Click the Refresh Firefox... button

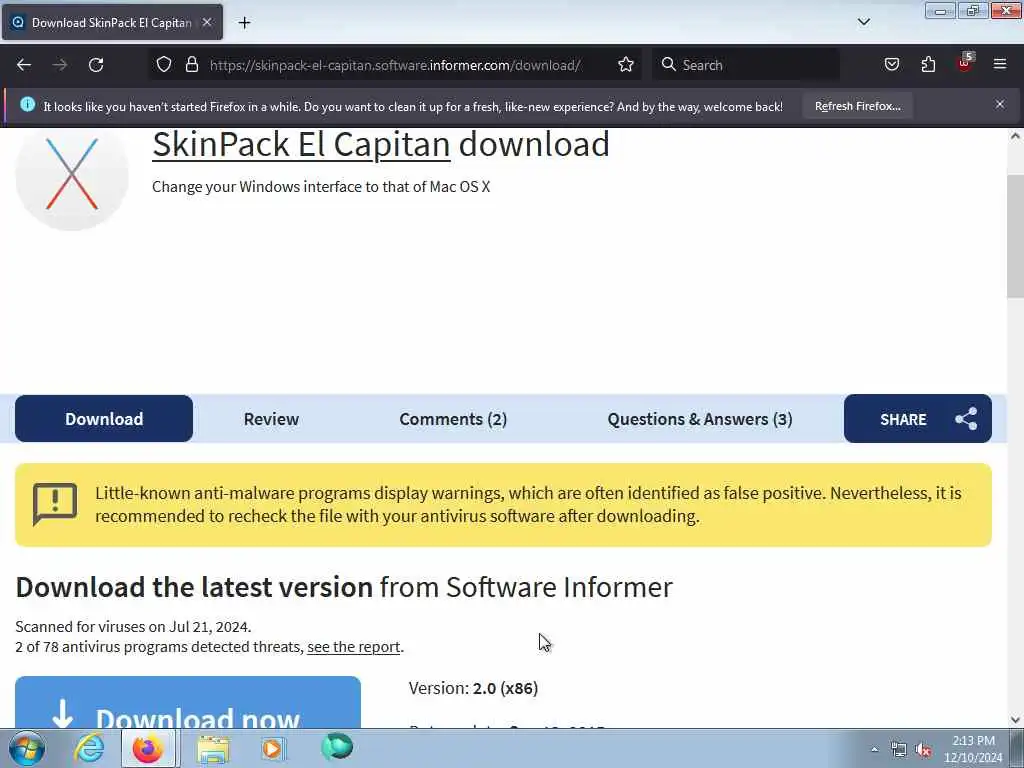[857, 106]
